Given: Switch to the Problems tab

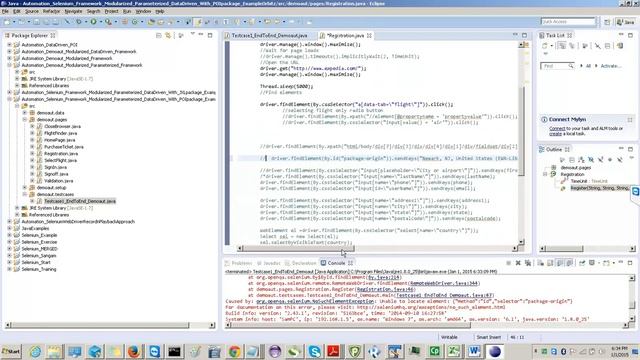Looking at the screenshot, I should 238,263.
